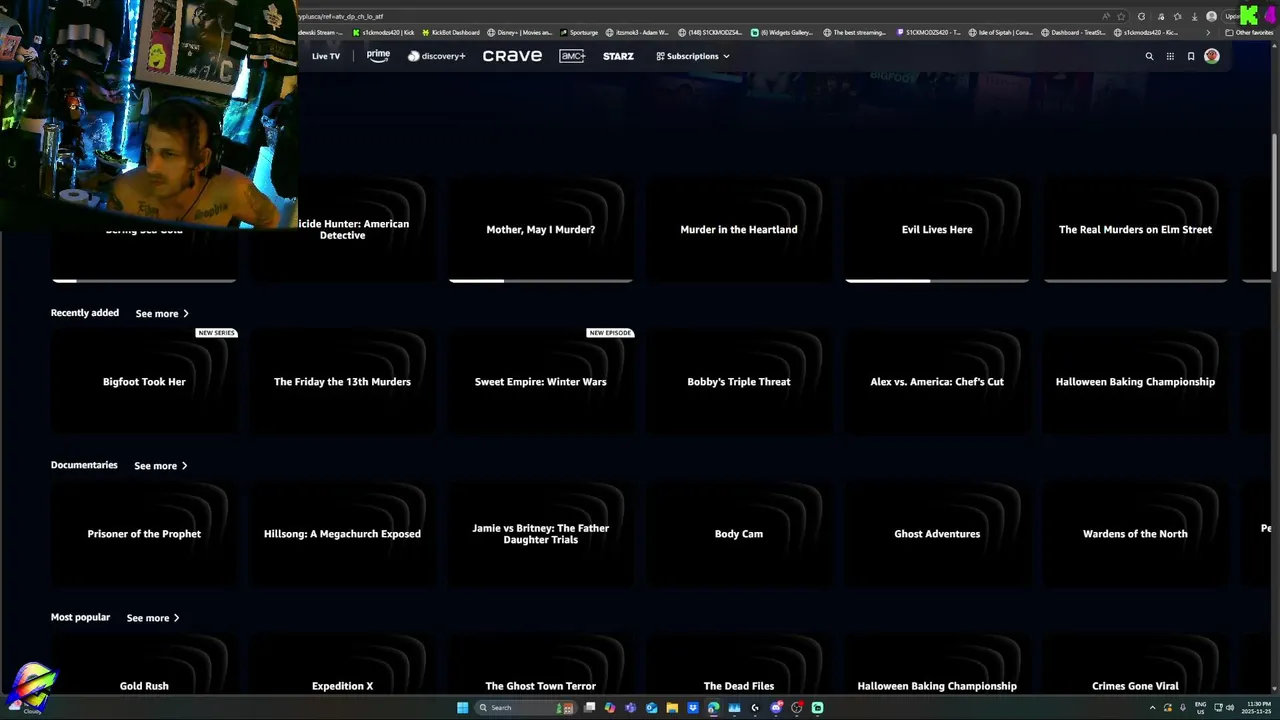Open Alex vs. America: Chef's Cut card
This screenshot has width=1280, height=720.
(x=937, y=382)
